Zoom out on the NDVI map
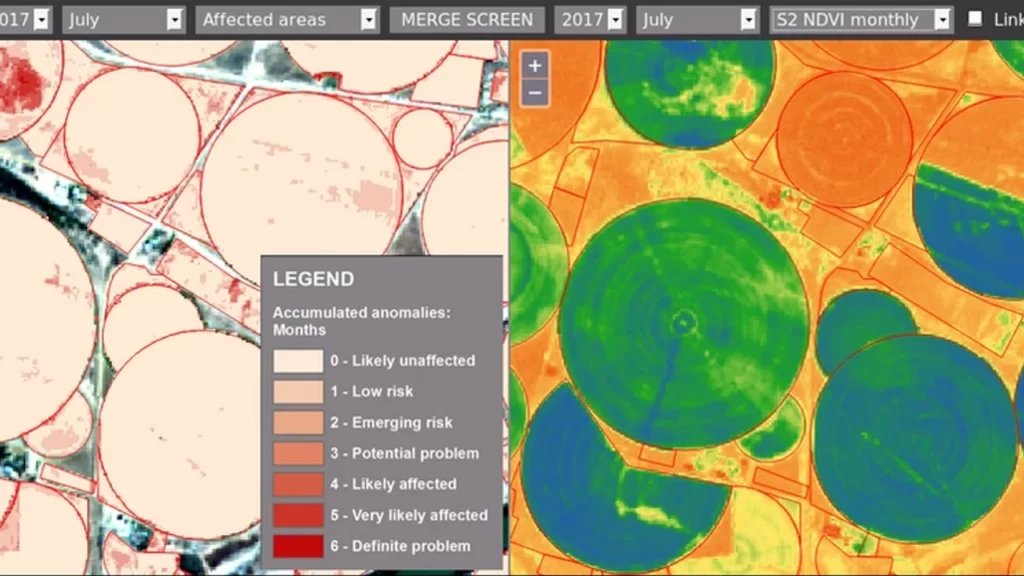This screenshot has height=576, width=1024. [535, 93]
